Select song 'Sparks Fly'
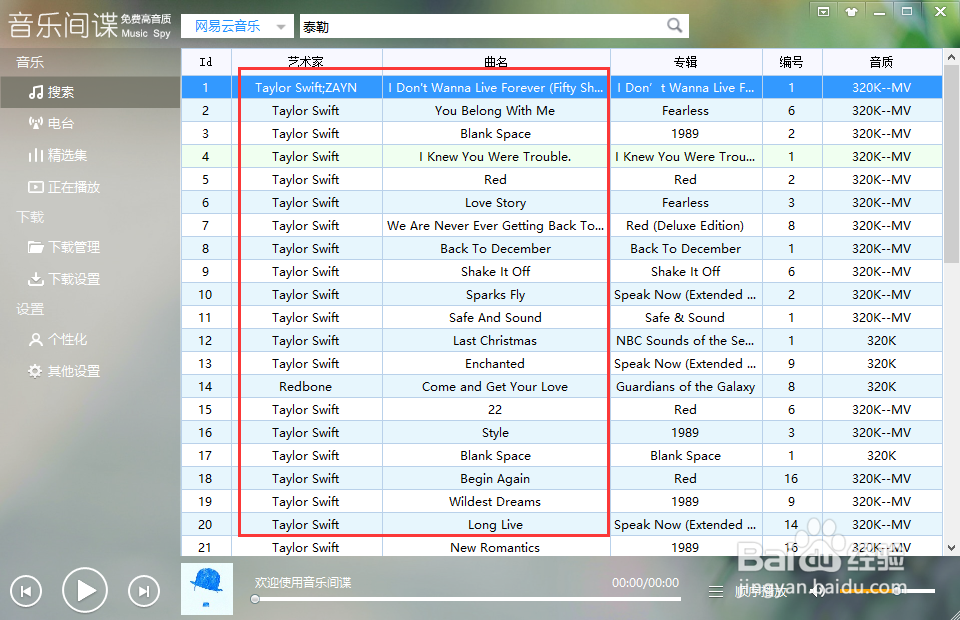This screenshot has width=960, height=620. (x=495, y=295)
